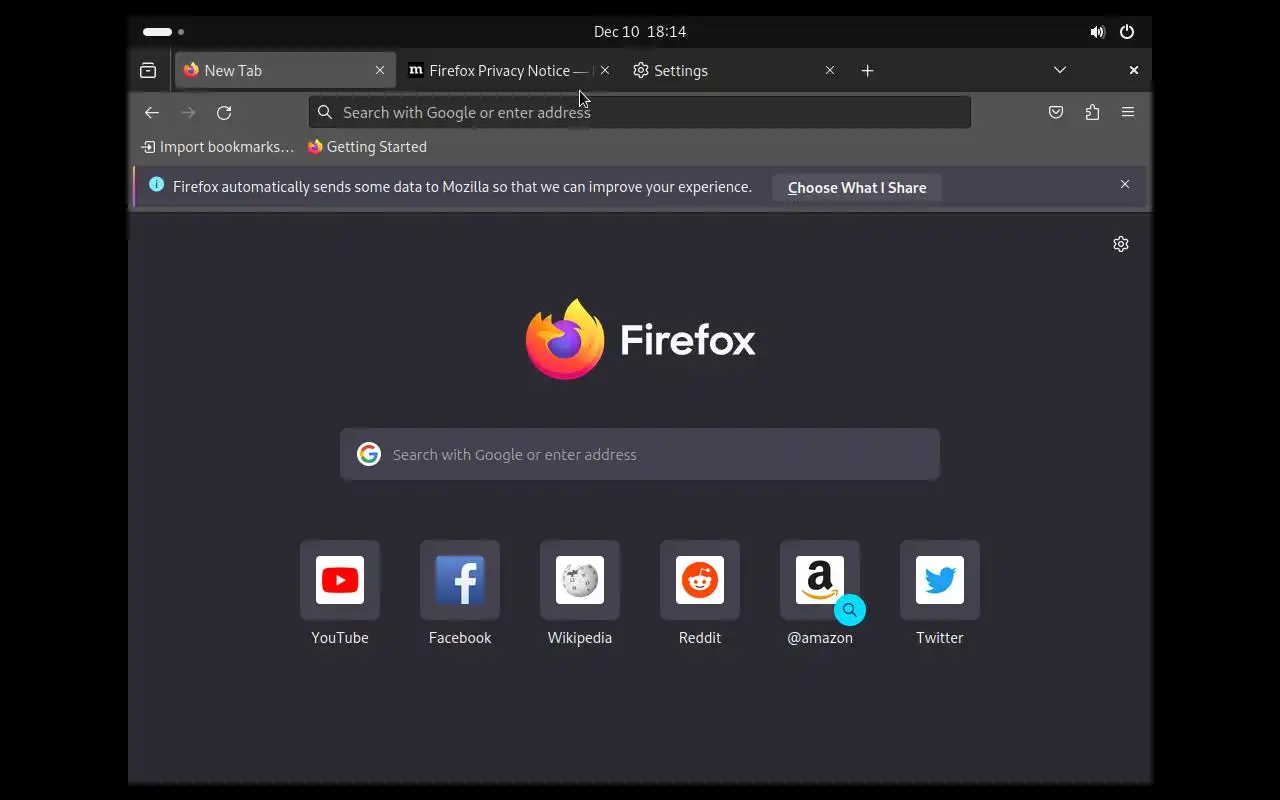1280x800 pixels.
Task: Open the Firefox hamburger application menu
Action: click(x=1128, y=112)
